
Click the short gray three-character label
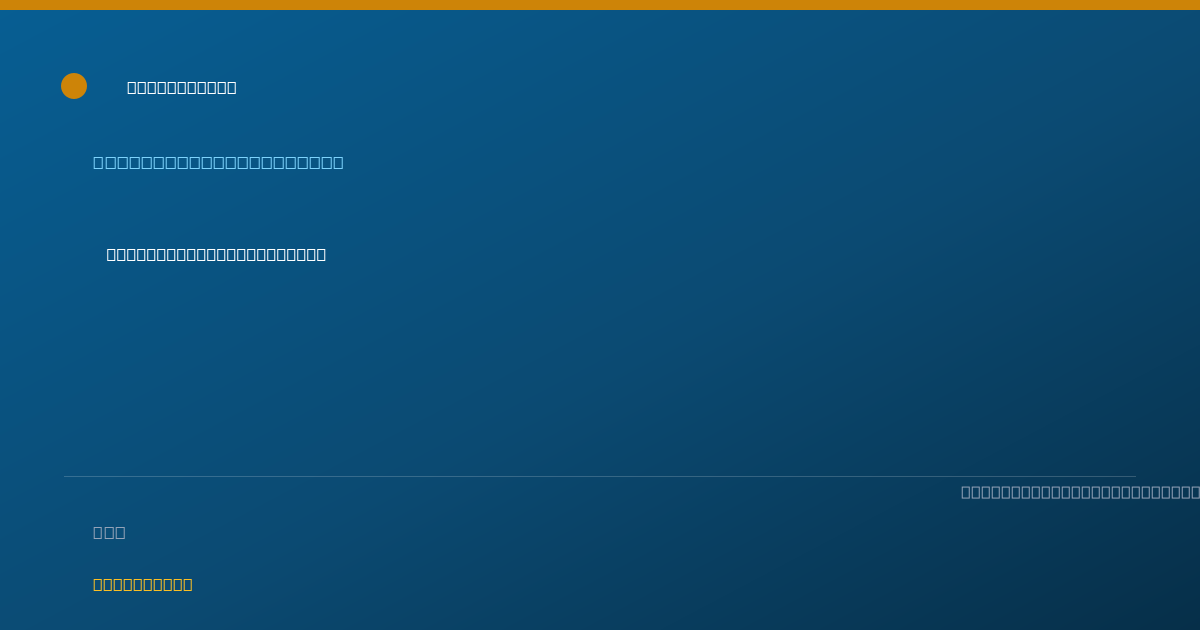point(109,532)
